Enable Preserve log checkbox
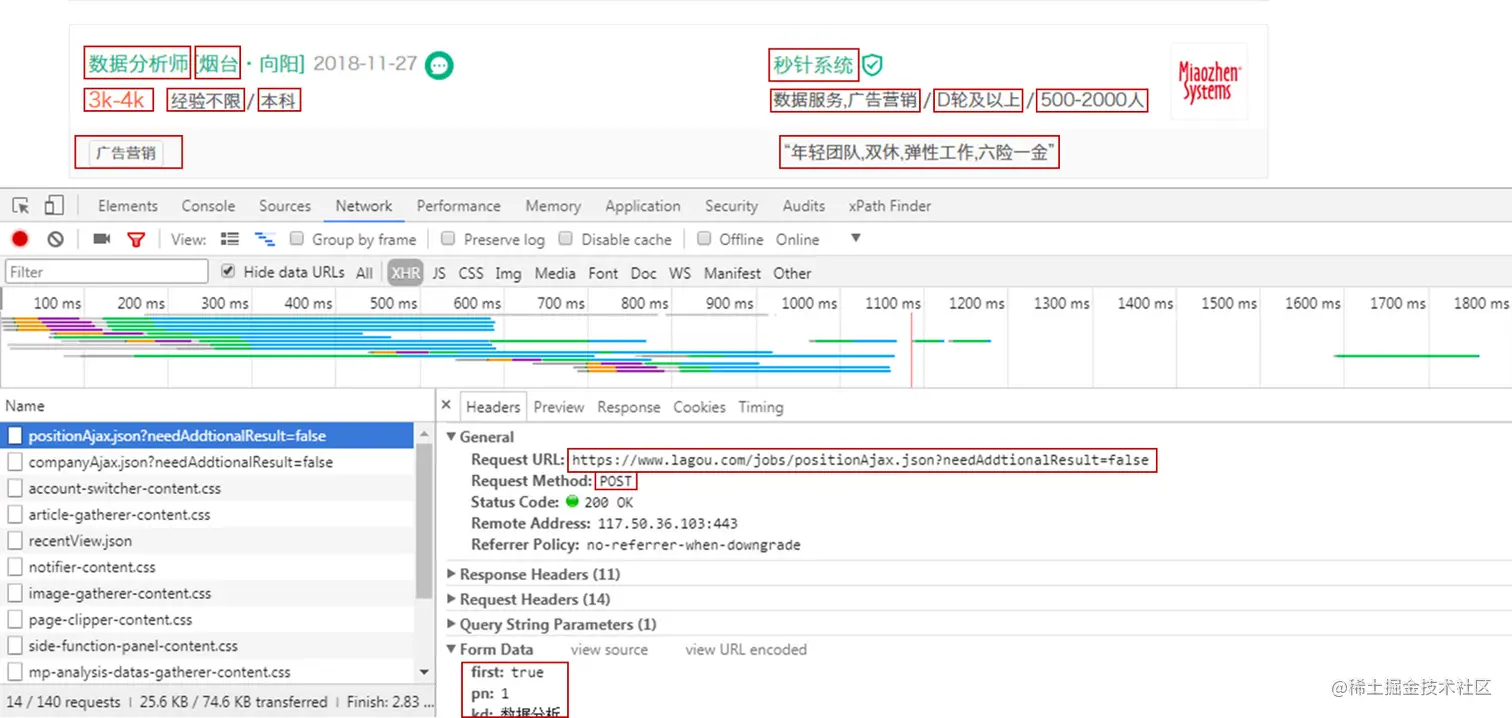The image size is (1512, 718). (448, 239)
